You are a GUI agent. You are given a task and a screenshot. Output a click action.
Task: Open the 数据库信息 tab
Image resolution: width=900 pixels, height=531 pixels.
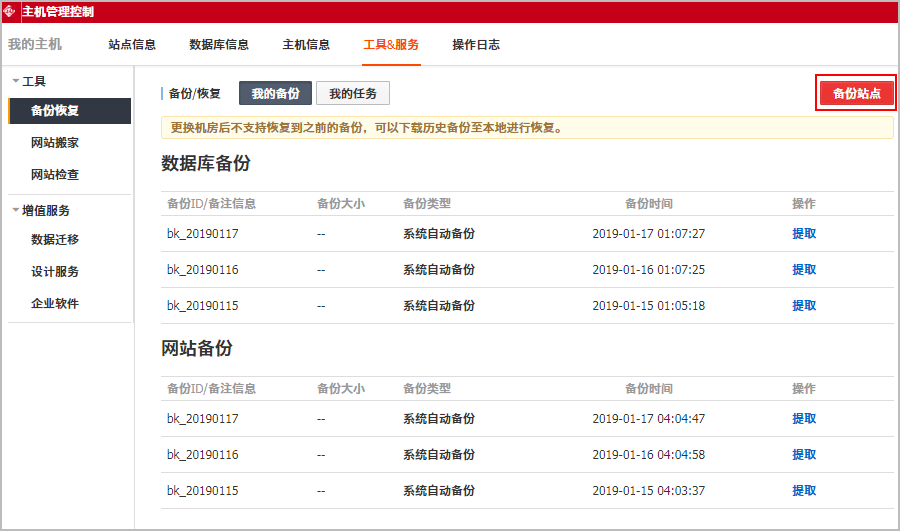tap(219, 45)
